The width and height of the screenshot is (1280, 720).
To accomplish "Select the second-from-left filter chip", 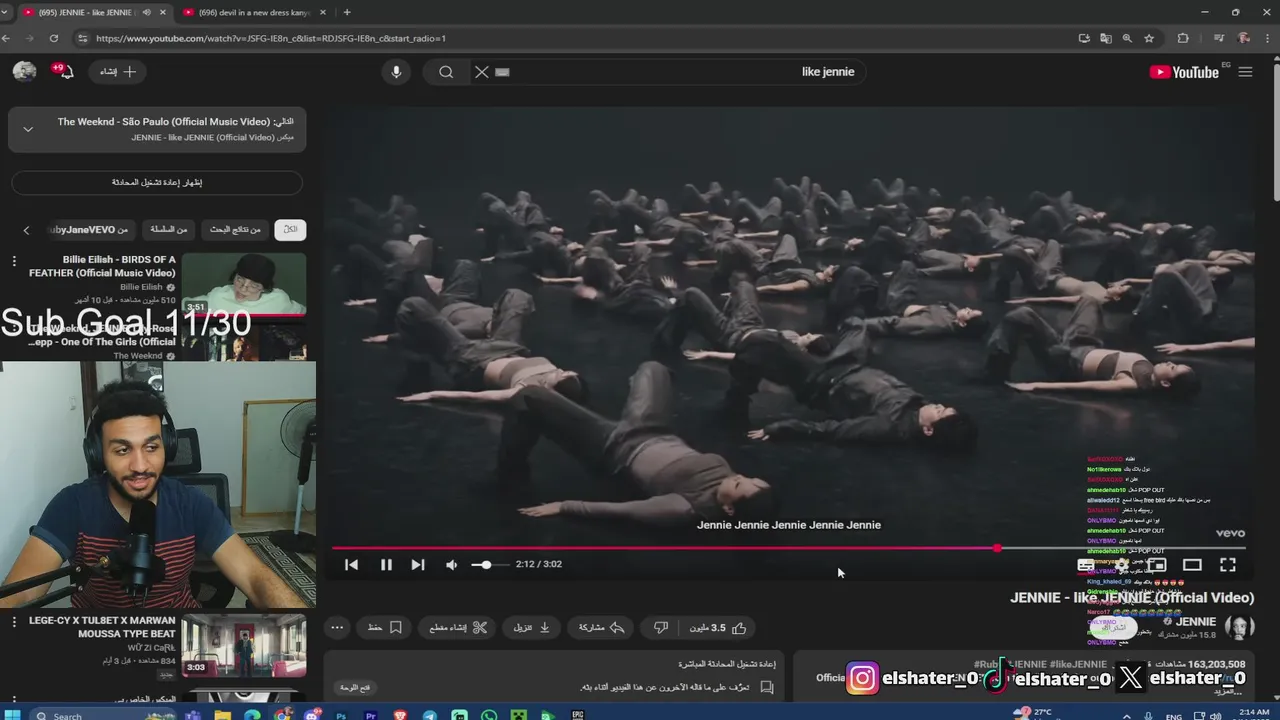I will coord(169,230).
